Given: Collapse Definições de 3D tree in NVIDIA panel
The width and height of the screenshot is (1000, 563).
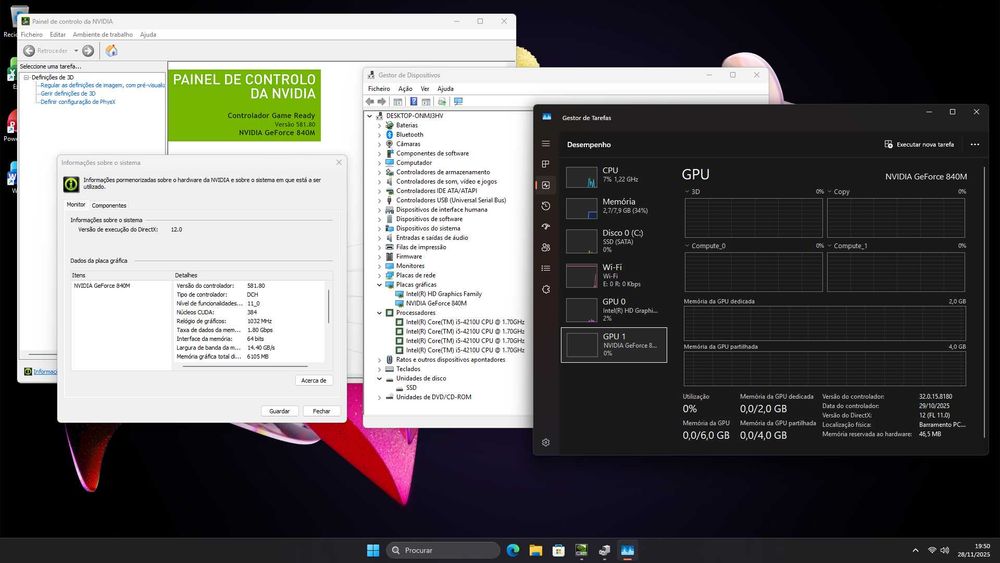Looking at the screenshot, I should [x=26, y=77].
